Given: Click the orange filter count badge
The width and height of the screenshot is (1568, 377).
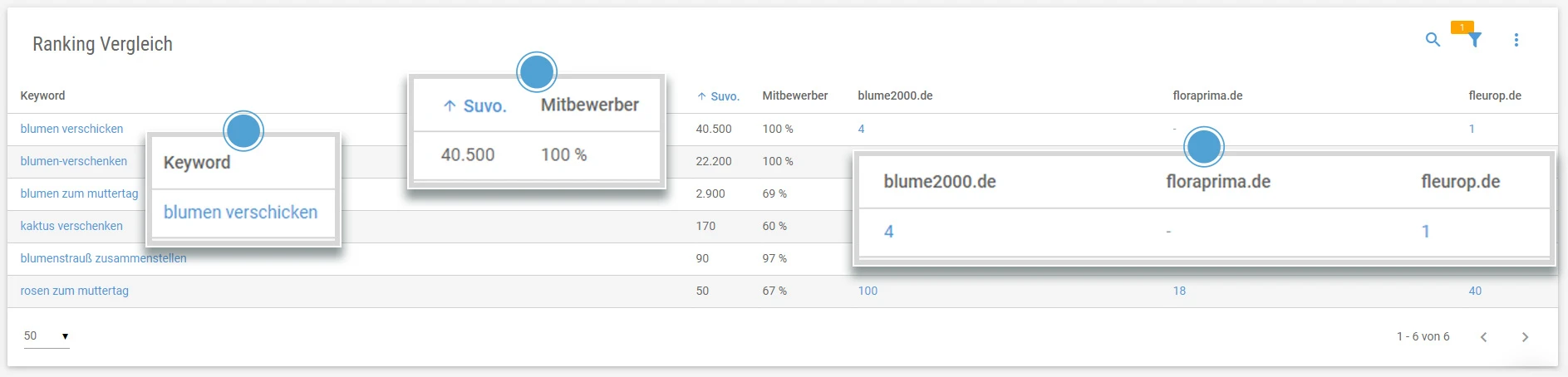Looking at the screenshot, I should pyautogui.click(x=1462, y=27).
